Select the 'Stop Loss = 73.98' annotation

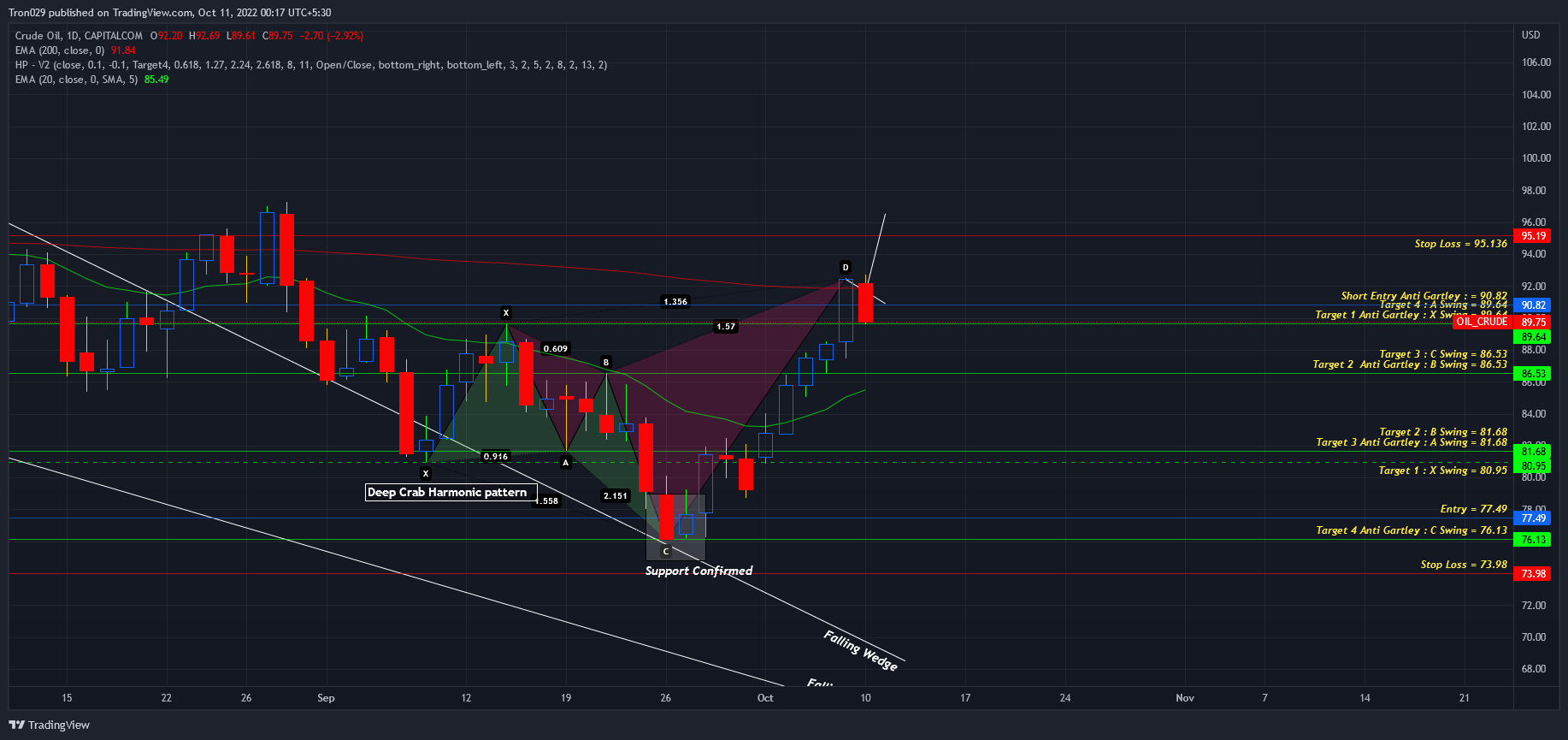pos(1464,565)
